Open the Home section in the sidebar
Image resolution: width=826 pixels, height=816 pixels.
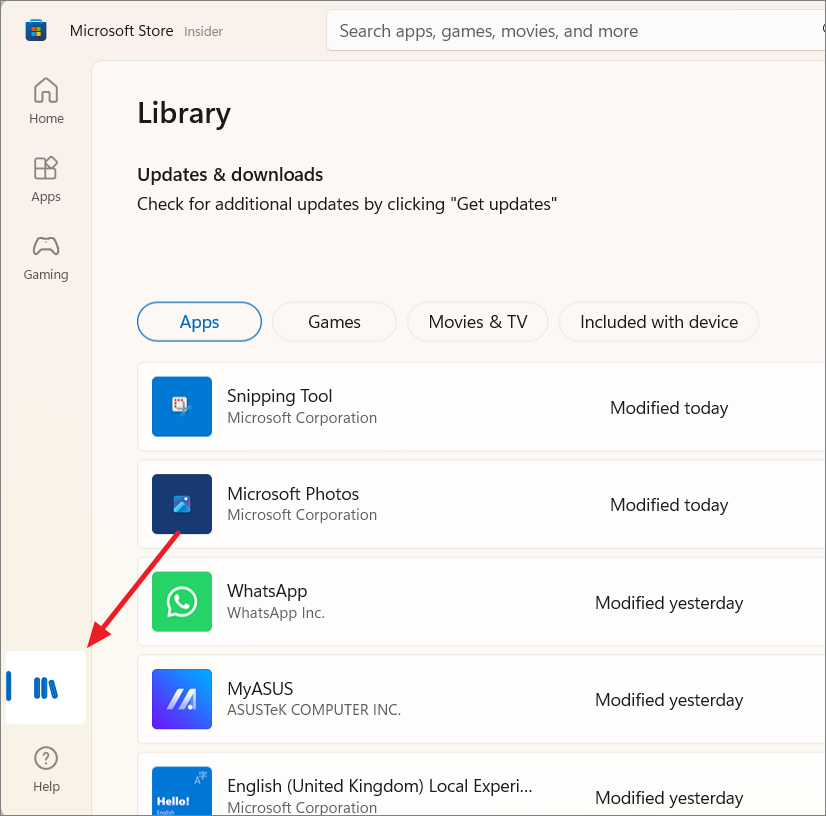pyautogui.click(x=46, y=99)
